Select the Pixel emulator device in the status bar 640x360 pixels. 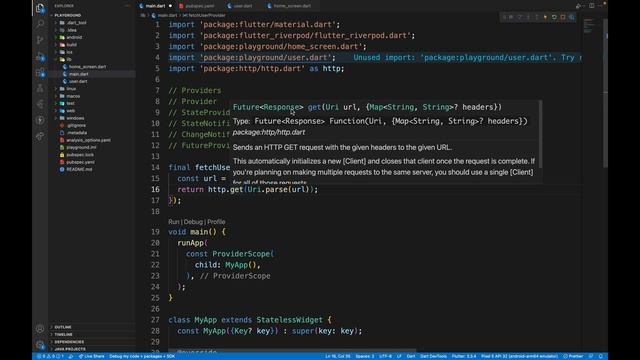tap(519, 356)
